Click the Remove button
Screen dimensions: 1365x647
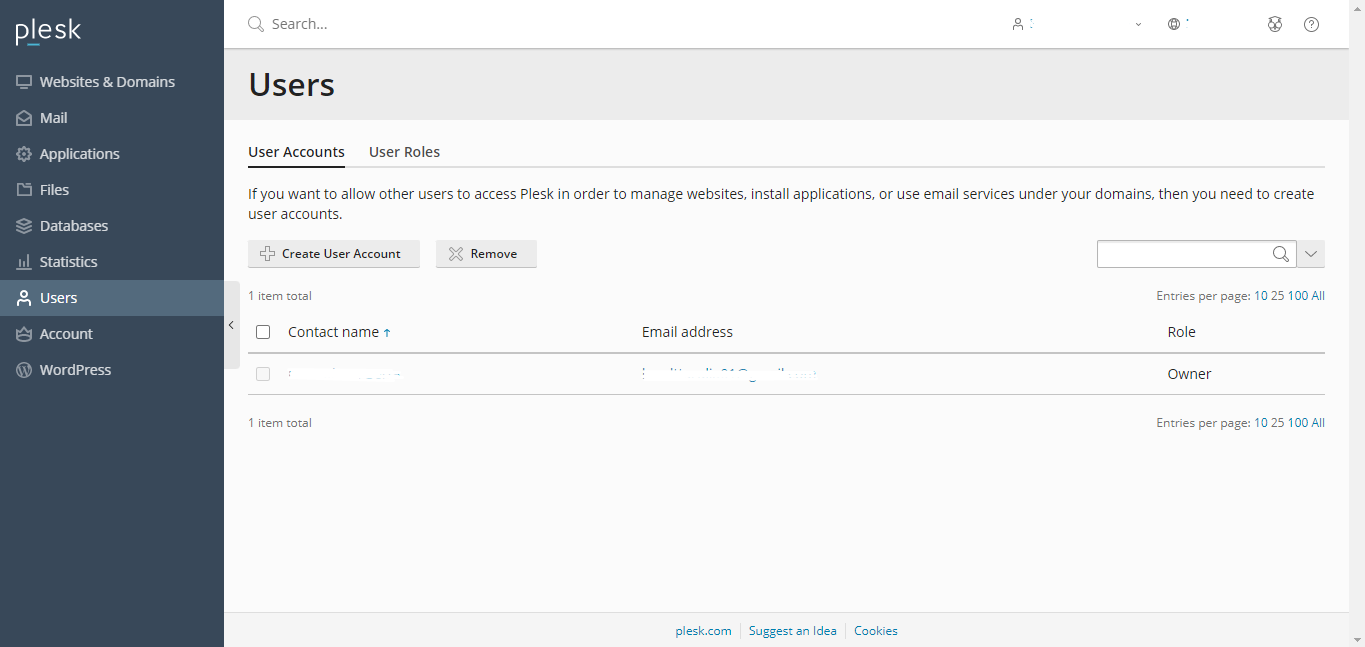click(x=486, y=254)
